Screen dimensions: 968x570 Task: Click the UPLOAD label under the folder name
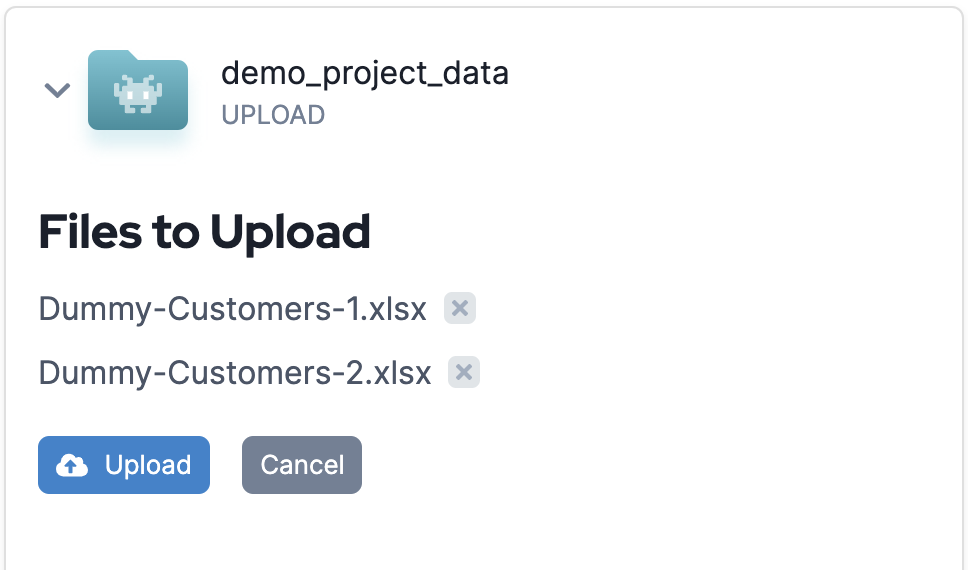click(x=273, y=115)
